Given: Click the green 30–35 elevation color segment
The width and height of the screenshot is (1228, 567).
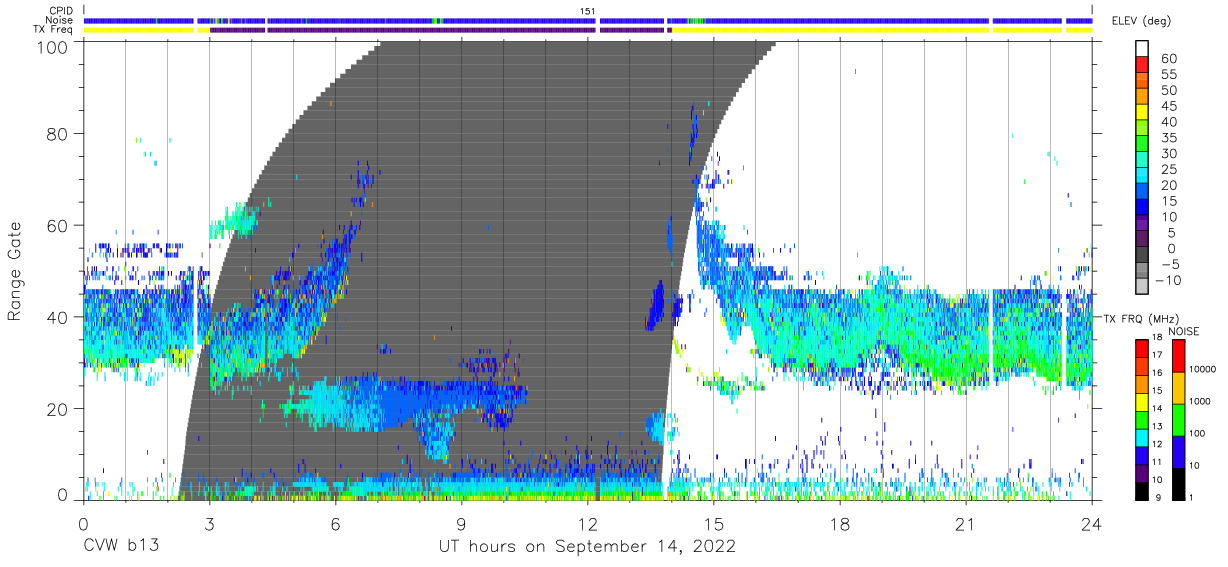Looking at the screenshot, I should (1143, 145).
